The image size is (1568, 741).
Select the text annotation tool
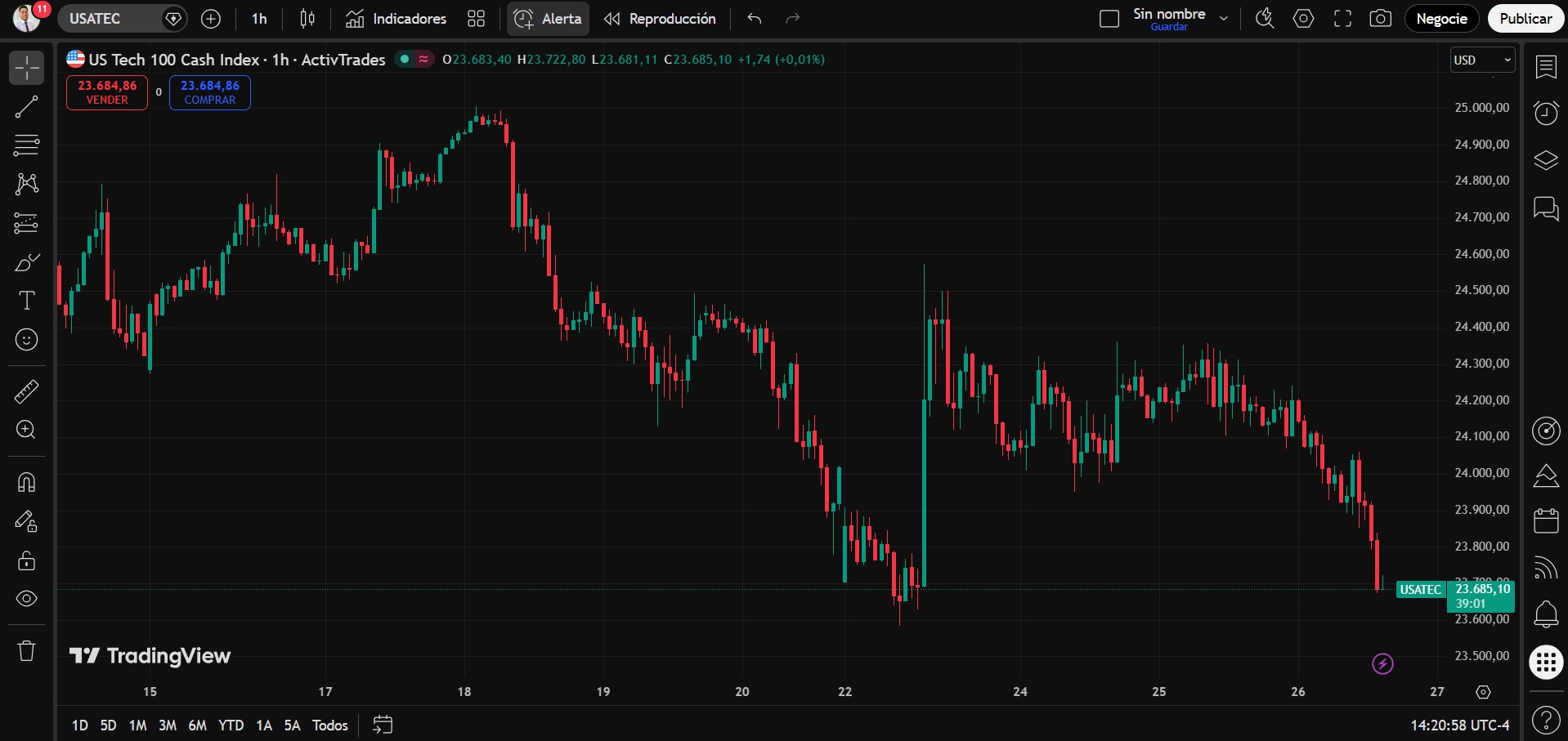(26, 301)
